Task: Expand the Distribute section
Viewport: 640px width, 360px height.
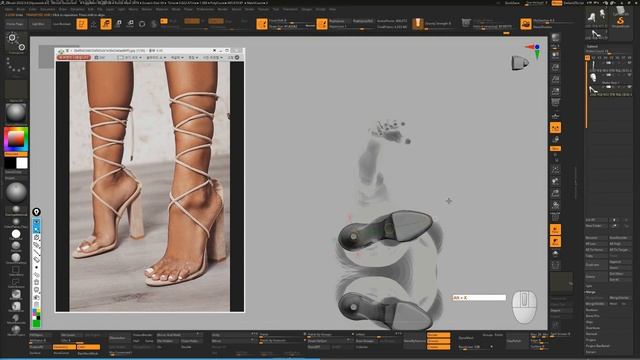Action: point(593,328)
